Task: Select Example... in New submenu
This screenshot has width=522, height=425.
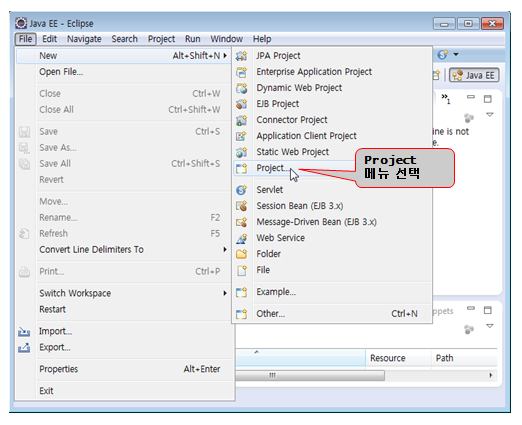Action: 332,292
